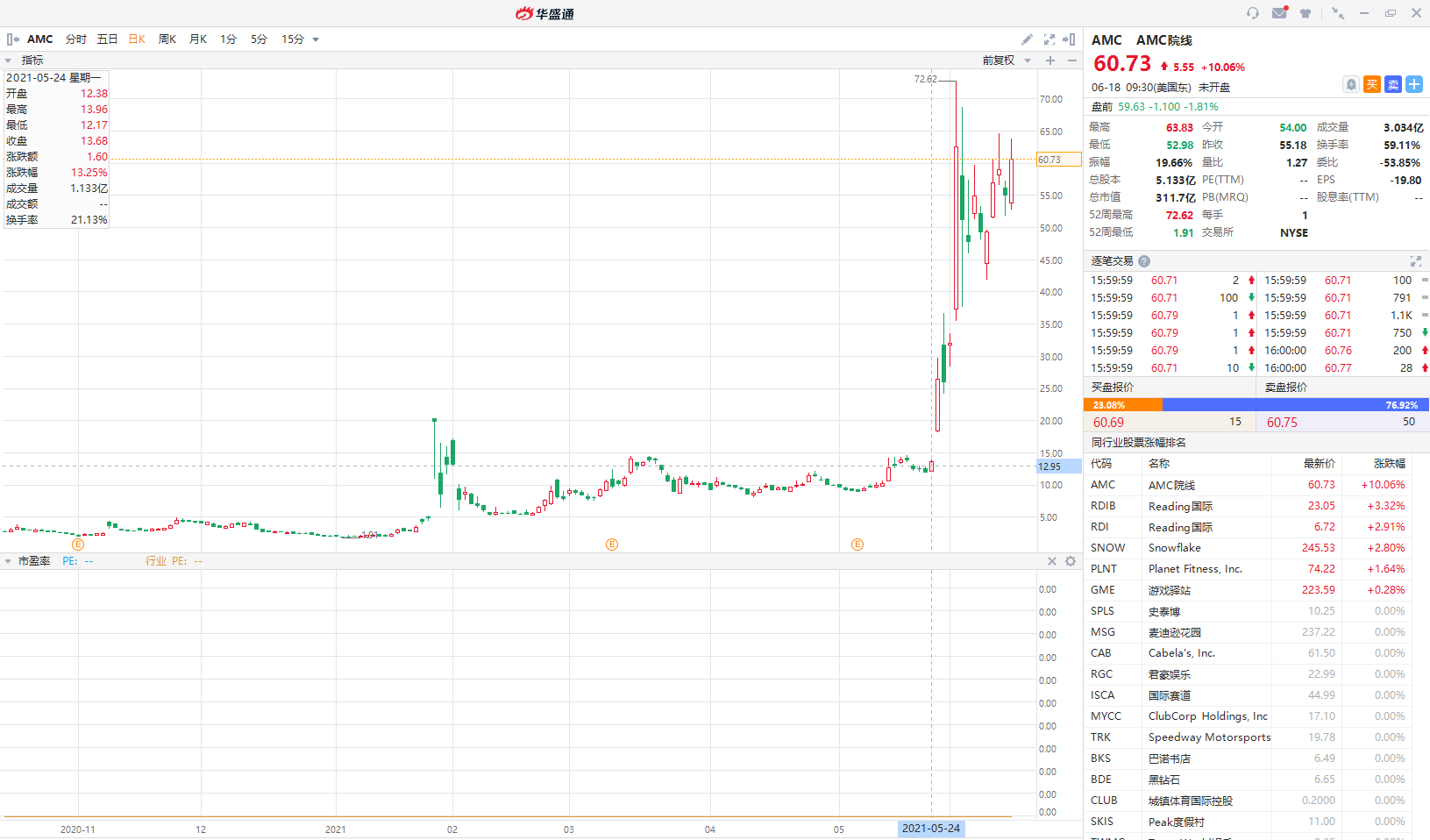Open BDE 黑钻石 stock row
1430x840 pixels.
(x=1248, y=779)
